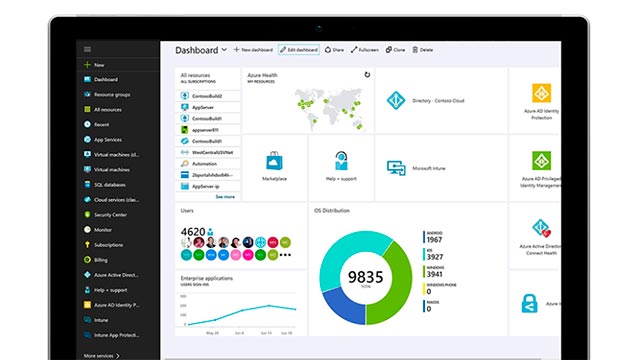This screenshot has width=640, height=360.
Task: Open the hamburger menu in sidebar
Action: click(x=87, y=49)
